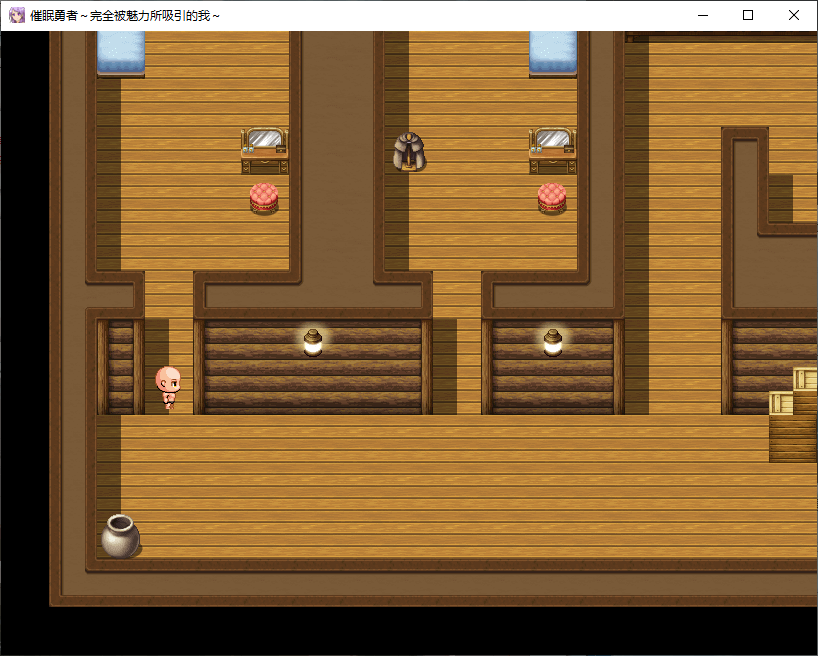The width and height of the screenshot is (818, 656).
Task: Select the right glowing wall lantern
Action: coord(553,342)
